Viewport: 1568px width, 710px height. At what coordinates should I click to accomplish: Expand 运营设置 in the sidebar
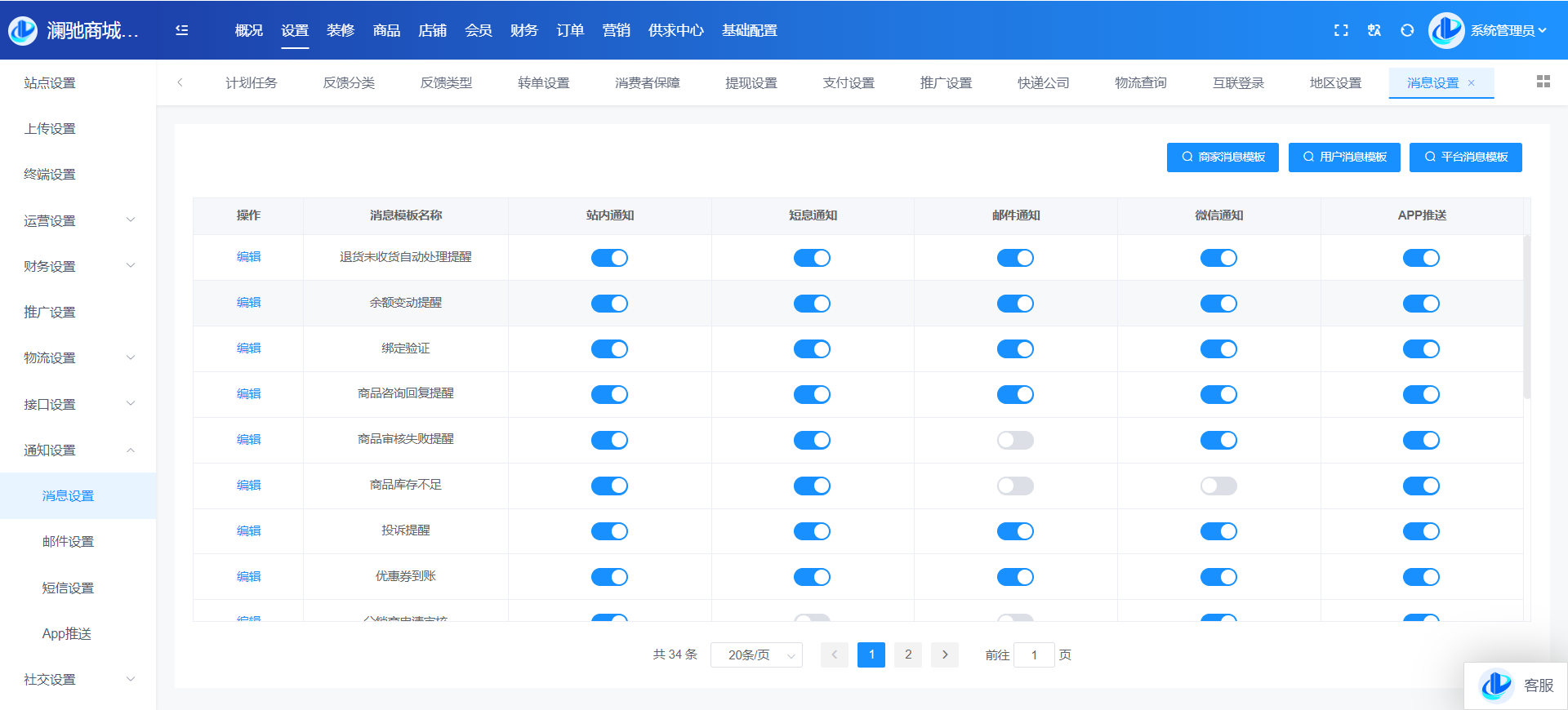pos(78,220)
